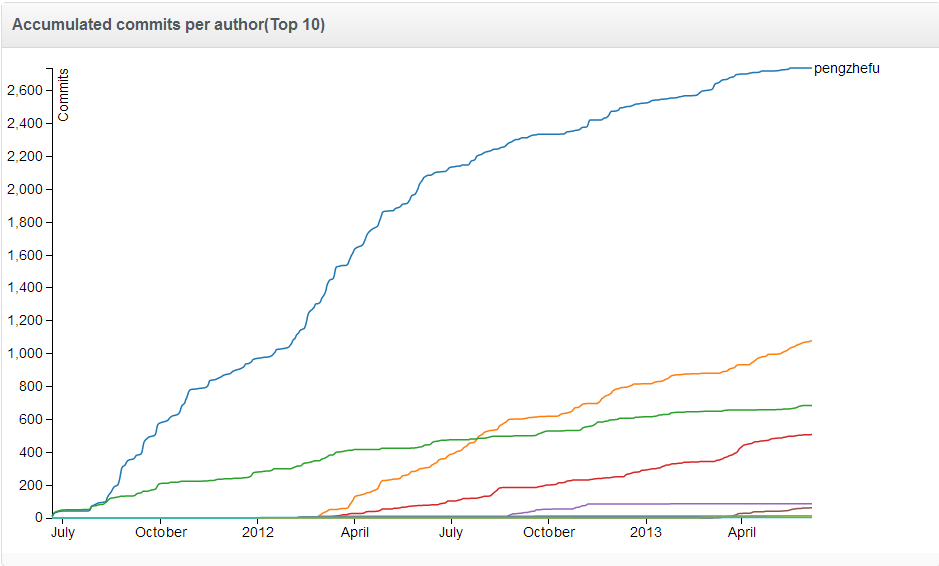Click the 2013 x-axis tick label
This screenshot has height=566, width=939.
coord(646,533)
